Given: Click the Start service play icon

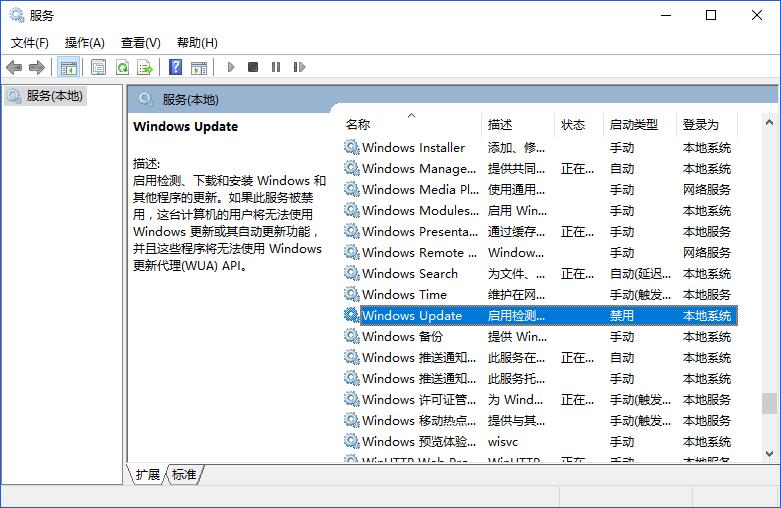Looking at the screenshot, I should 231,67.
